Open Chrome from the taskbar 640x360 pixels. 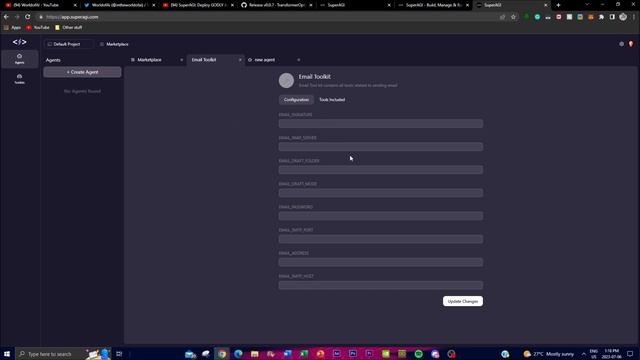pyautogui.click(x=222, y=354)
